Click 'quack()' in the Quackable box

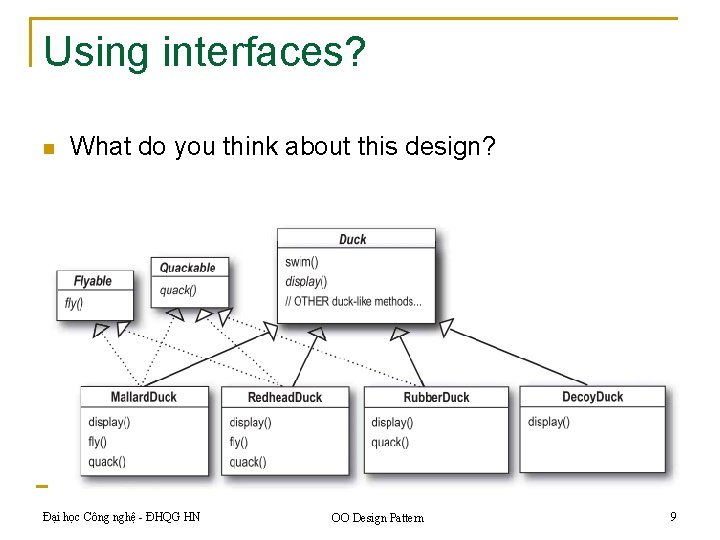point(178,290)
